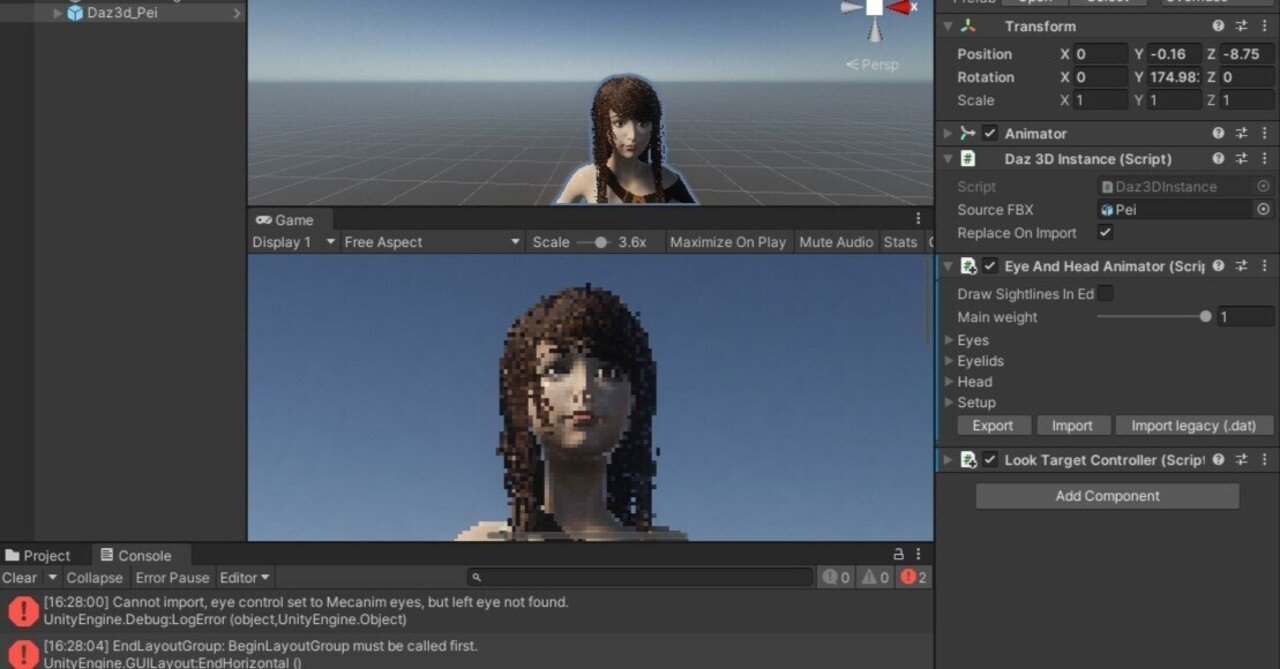Click the Export button in Eye And Head Animator
The image size is (1280, 669).
tap(993, 425)
